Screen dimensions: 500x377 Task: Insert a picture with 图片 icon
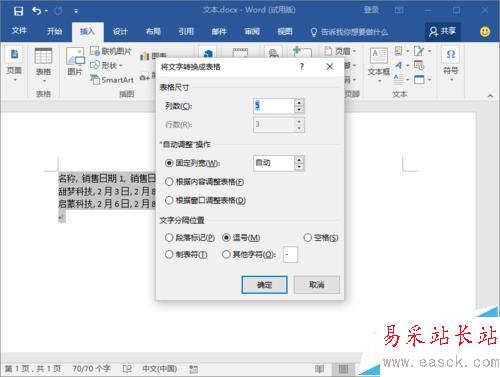75,62
